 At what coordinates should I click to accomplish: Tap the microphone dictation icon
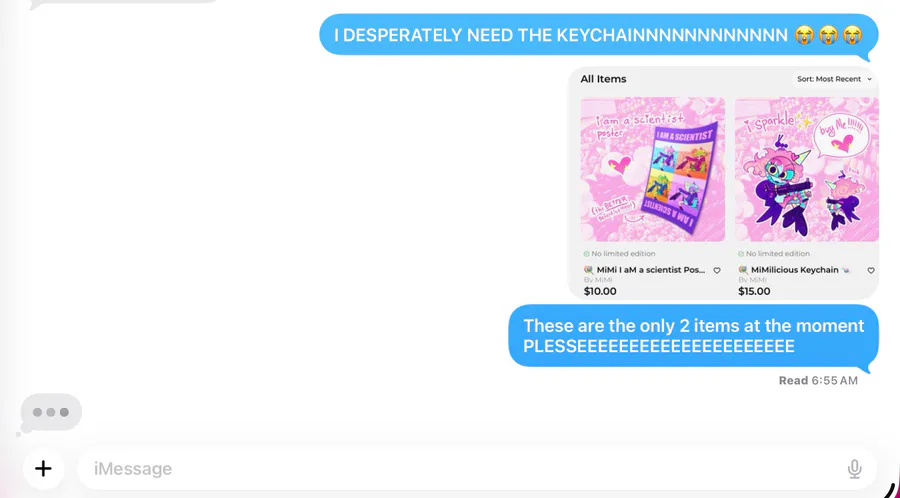854,469
